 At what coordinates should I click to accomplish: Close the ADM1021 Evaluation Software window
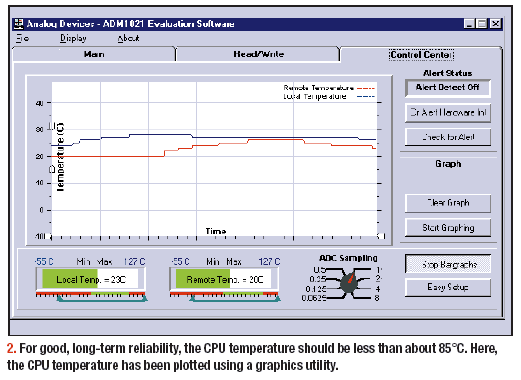coord(496,24)
